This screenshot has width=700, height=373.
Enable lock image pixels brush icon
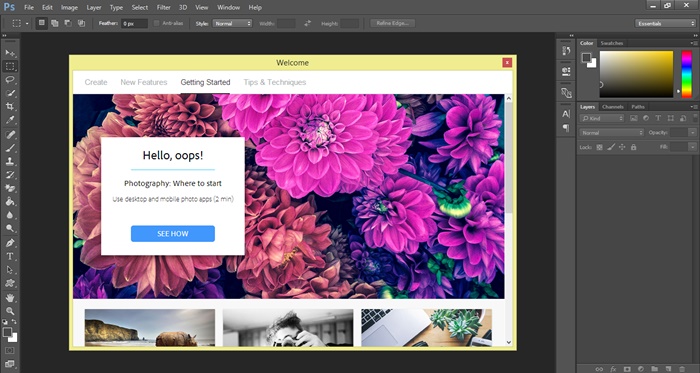[611, 147]
